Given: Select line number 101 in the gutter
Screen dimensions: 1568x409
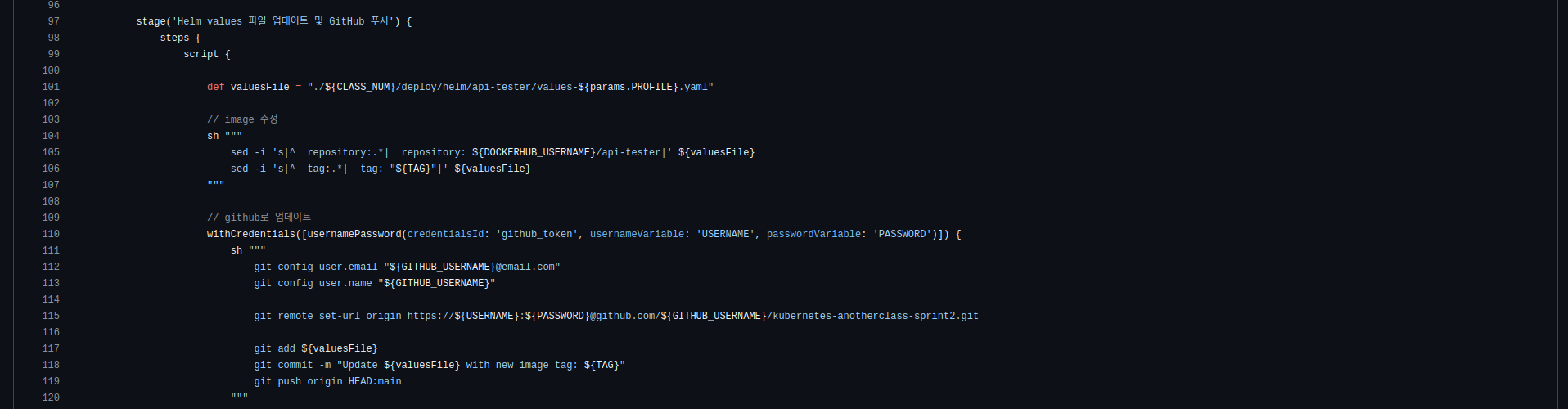Looking at the screenshot, I should 51,87.
